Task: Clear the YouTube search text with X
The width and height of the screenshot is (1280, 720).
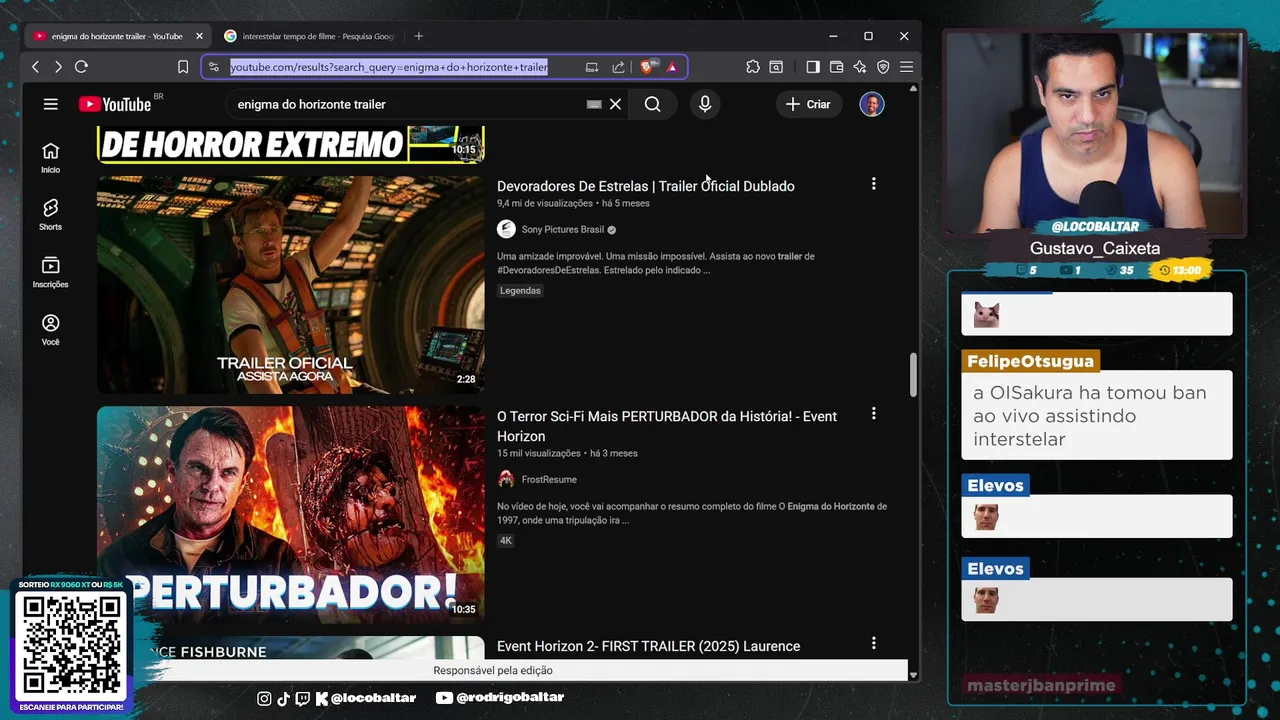Action: 616,104
